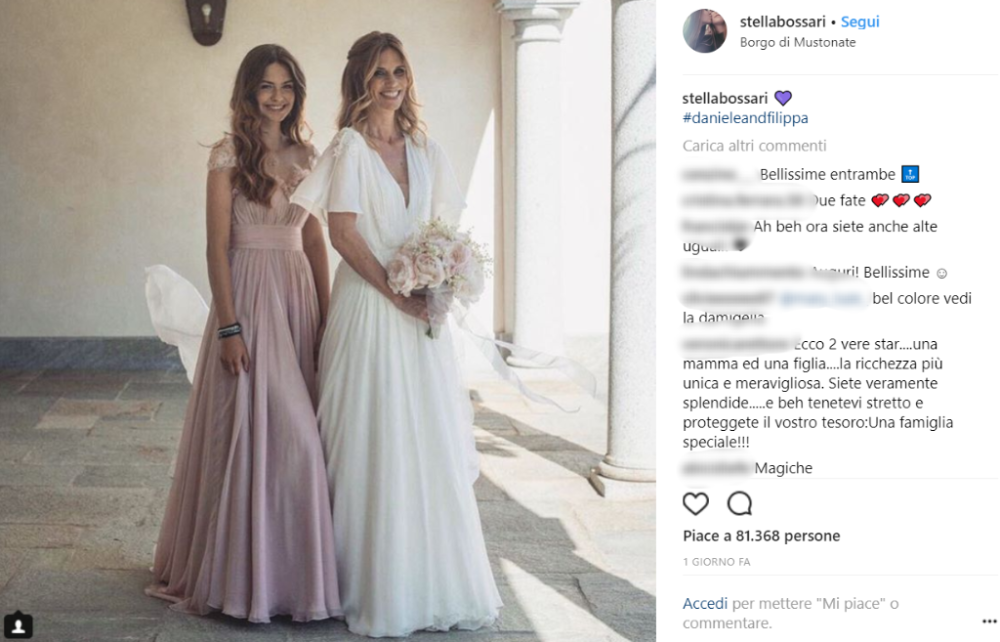Viewport: 1000px width, 642px height.
Task: Load more comments with Carica altri commenti
Action: [x=754, y=146]
